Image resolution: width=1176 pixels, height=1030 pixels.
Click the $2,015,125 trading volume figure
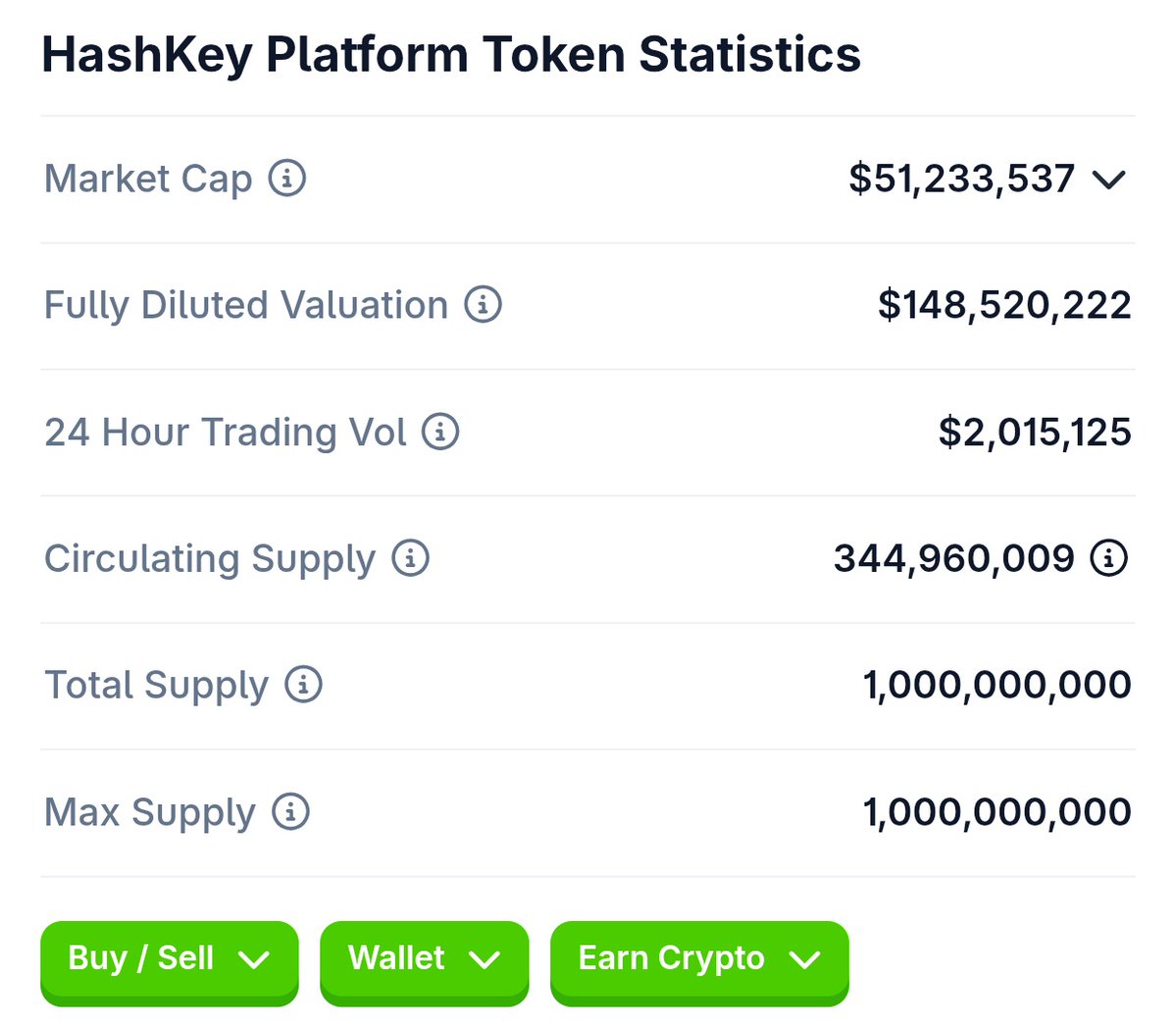(x=1035, y=432)
